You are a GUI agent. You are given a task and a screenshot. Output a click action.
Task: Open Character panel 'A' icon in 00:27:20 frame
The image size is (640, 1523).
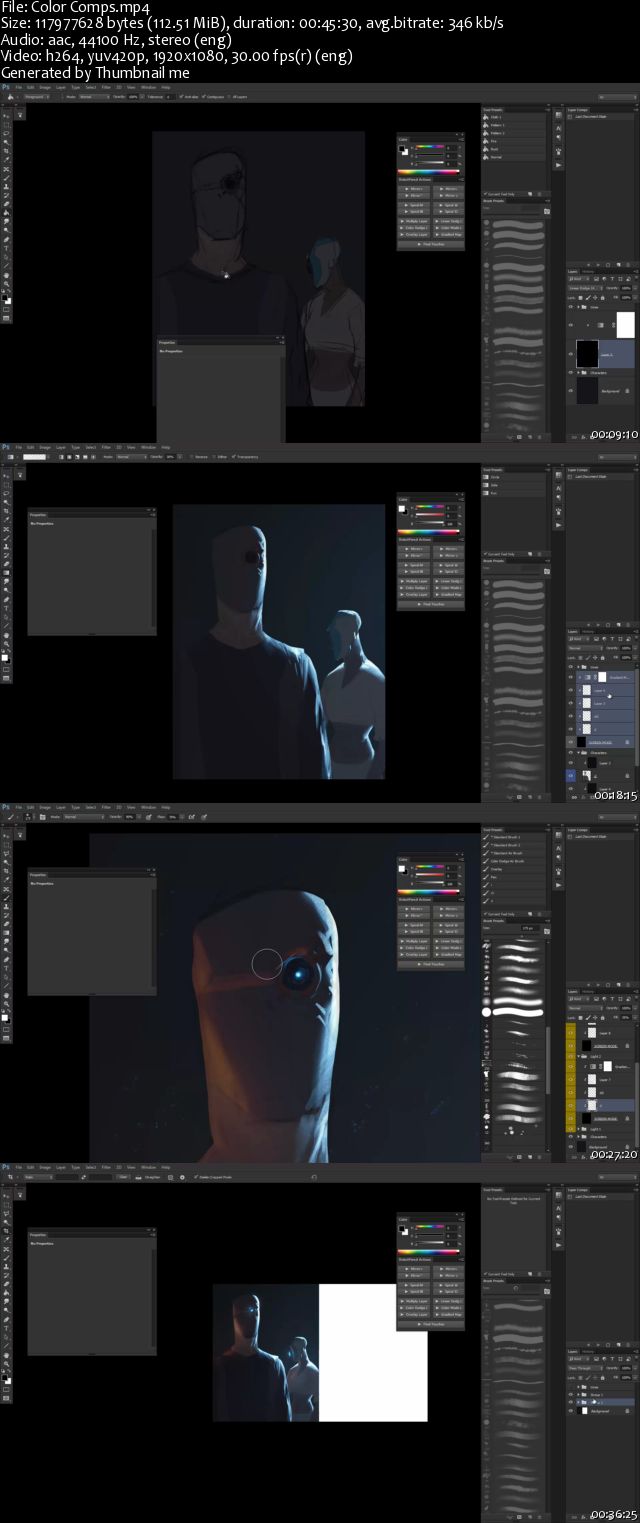[x=559, y=848]
